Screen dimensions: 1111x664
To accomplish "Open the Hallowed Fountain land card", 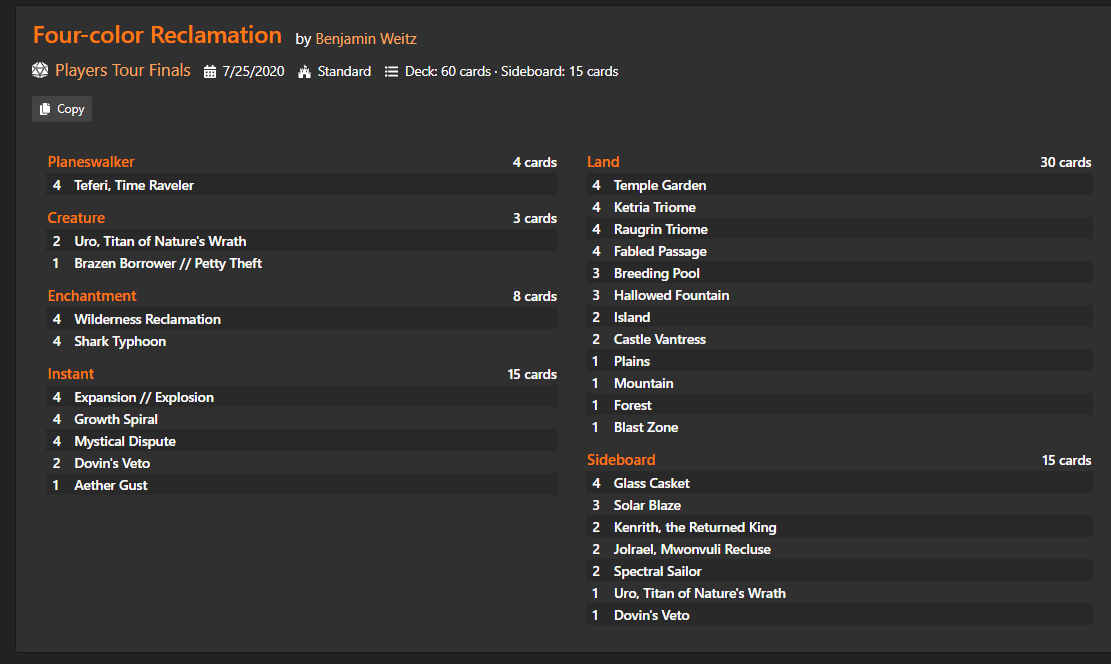I will click(x=671, y=295).
